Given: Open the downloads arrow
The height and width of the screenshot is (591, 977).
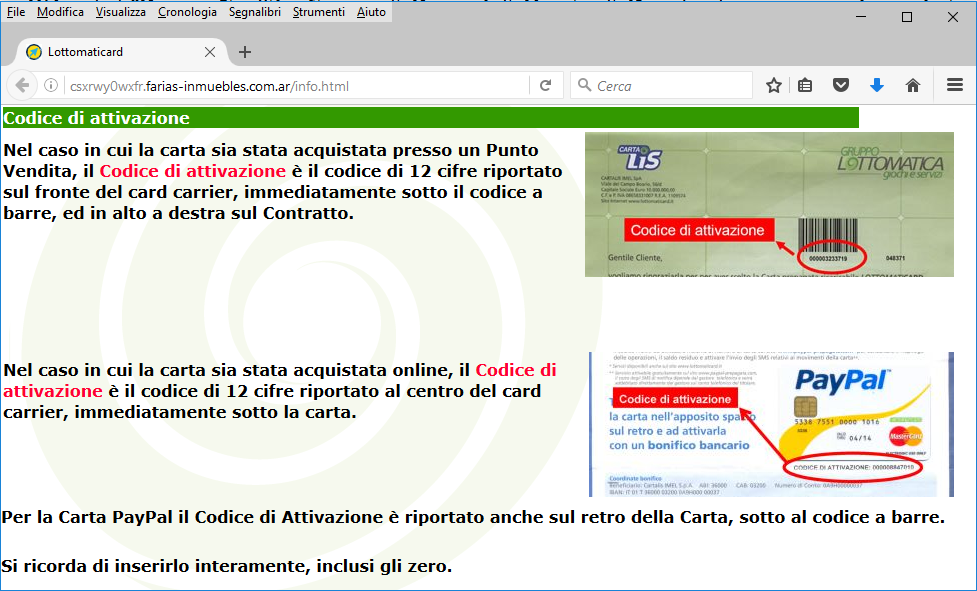Looking at the screenshot, I should pyautogui.click(x=877, y=85).
